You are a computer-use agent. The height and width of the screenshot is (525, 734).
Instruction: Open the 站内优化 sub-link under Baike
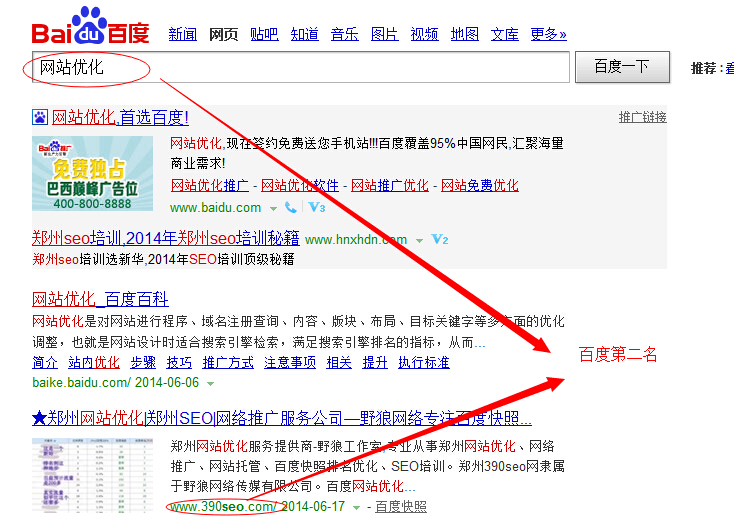pos(94,363)
